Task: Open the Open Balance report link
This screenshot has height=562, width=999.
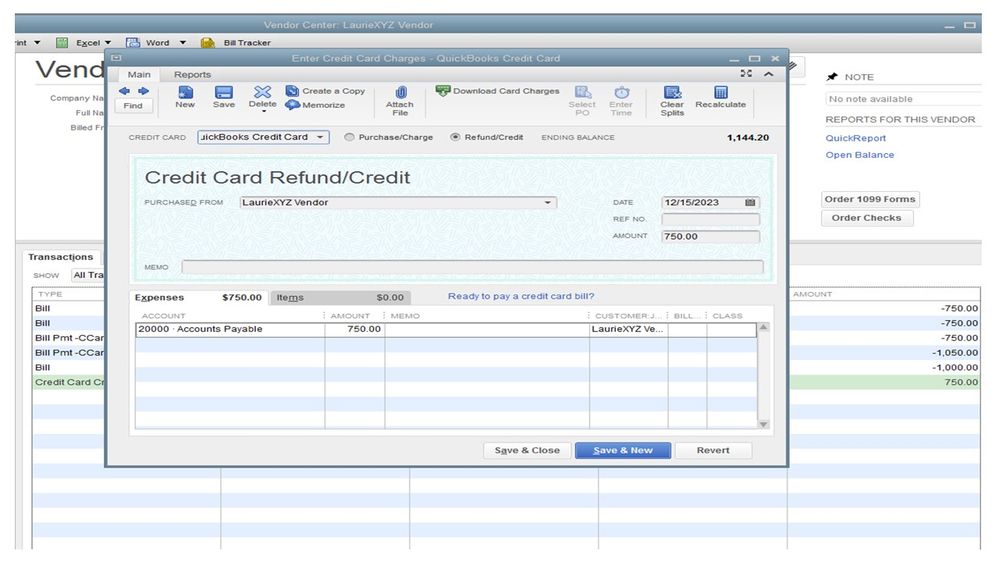Action: click(859, 155)
